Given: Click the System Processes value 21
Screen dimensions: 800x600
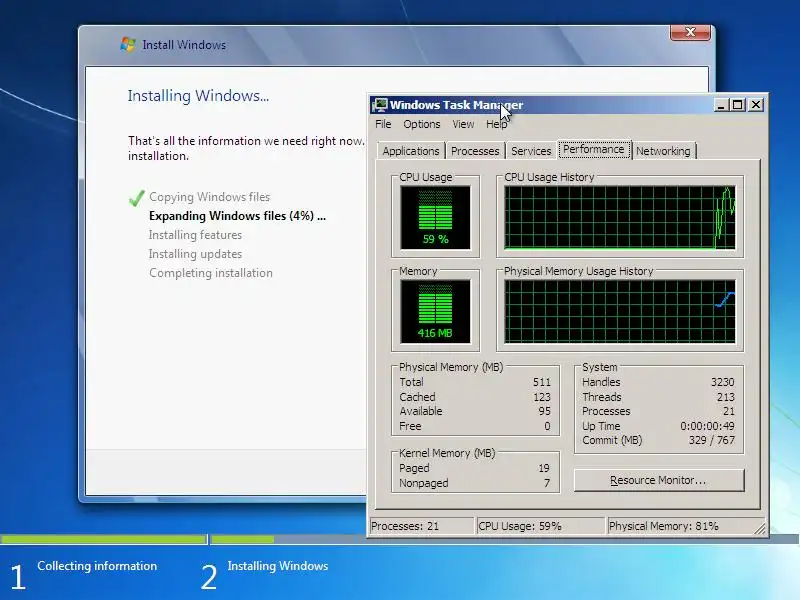Looking at the screenshot, I should pos(729,411).
